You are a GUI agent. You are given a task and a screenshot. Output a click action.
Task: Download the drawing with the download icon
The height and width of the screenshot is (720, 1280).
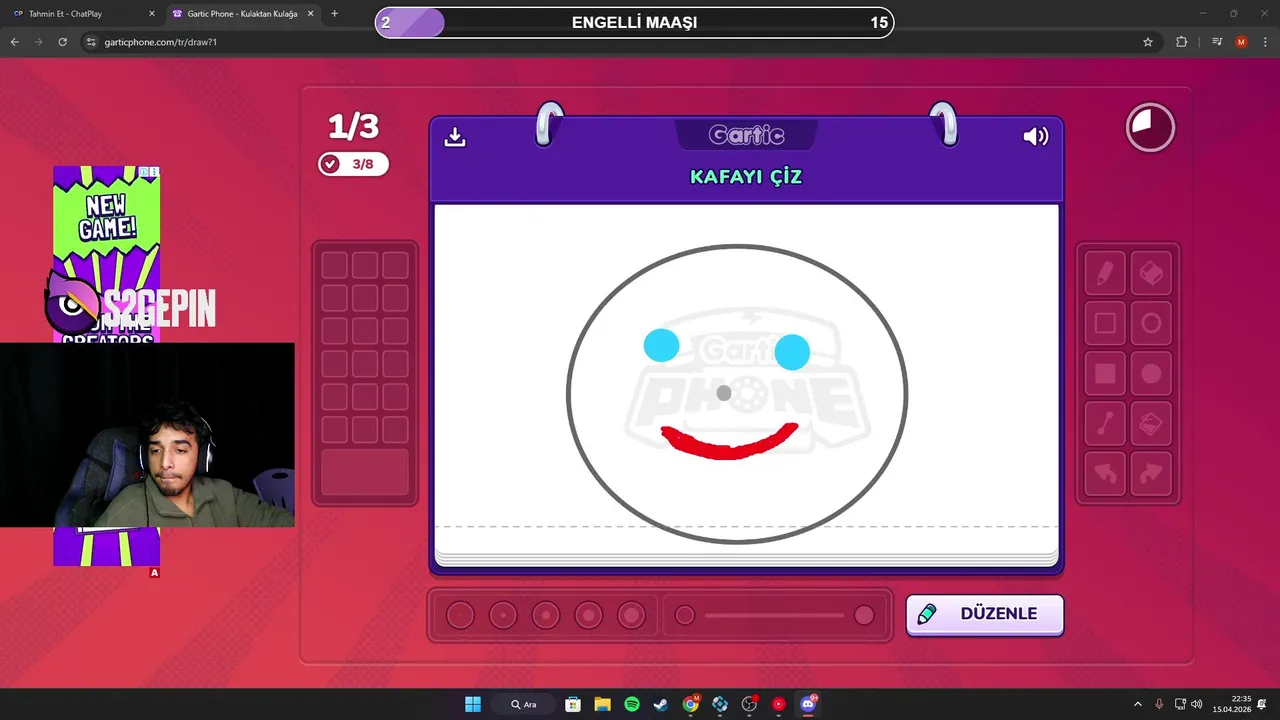click(455, 136)
